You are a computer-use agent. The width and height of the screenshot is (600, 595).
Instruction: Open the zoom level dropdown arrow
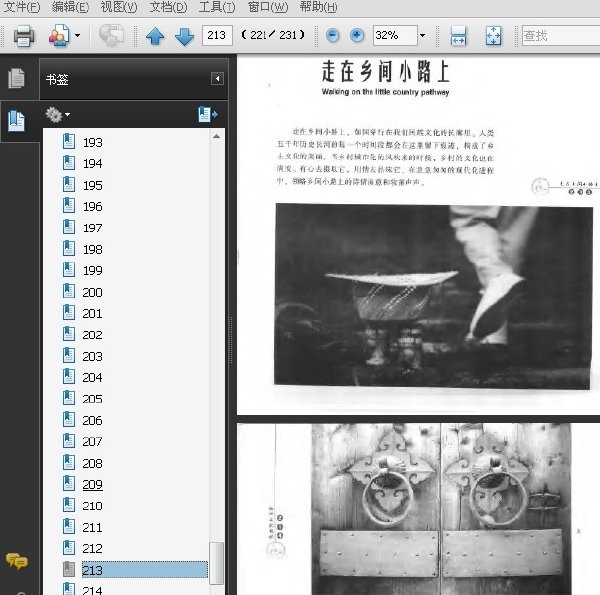pyautogui.click(x=422, y=36)
